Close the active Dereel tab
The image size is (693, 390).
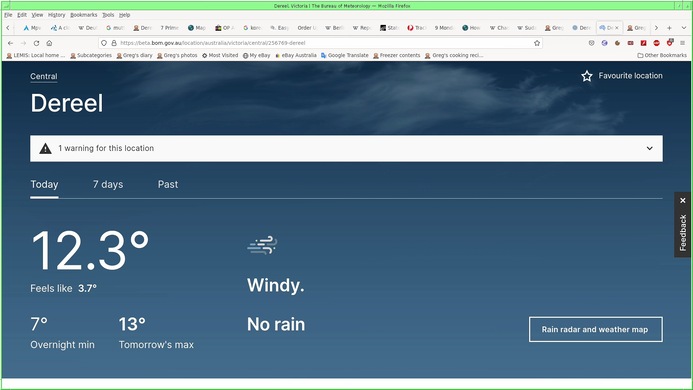[617, 27]
